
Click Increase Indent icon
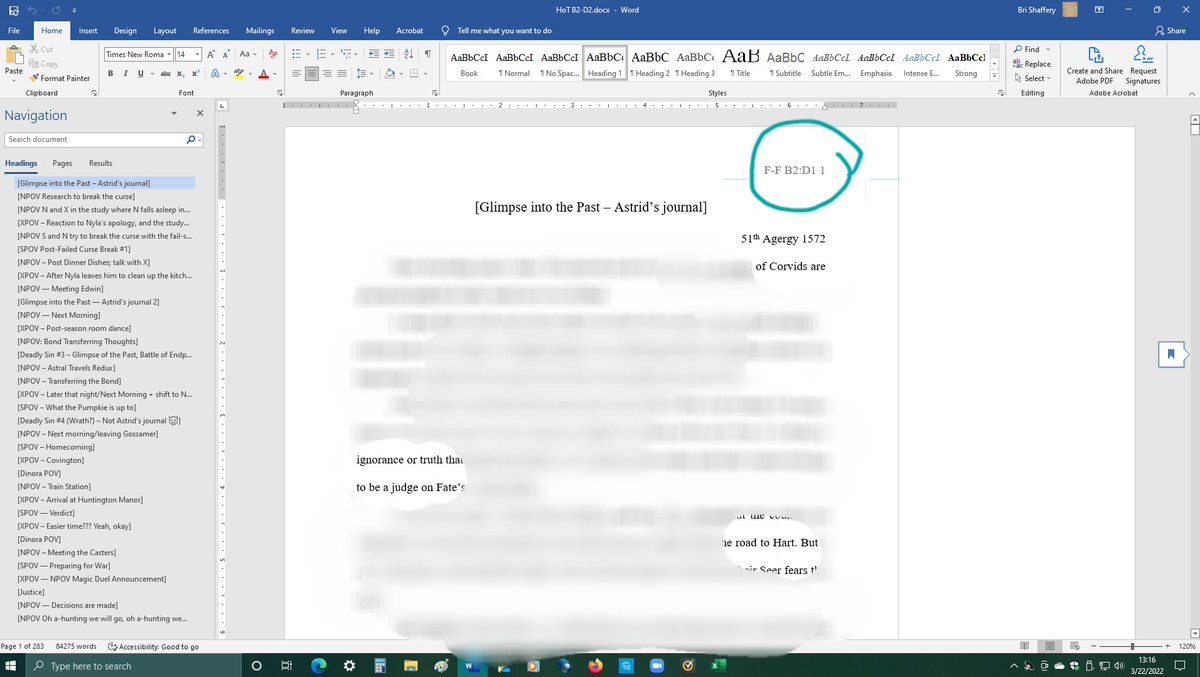coord(389,54)
